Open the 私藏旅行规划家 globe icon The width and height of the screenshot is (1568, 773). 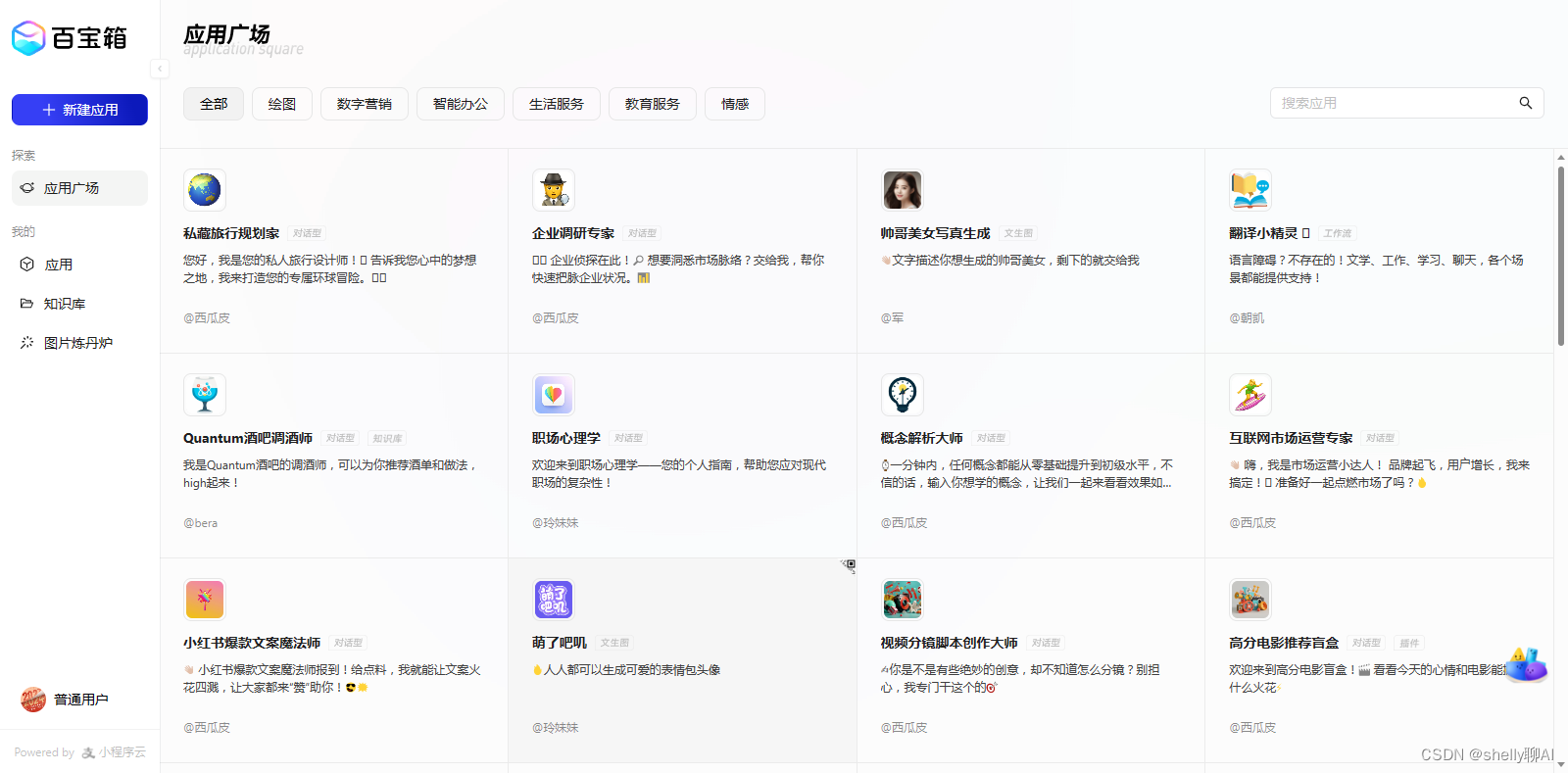[205, 189]
